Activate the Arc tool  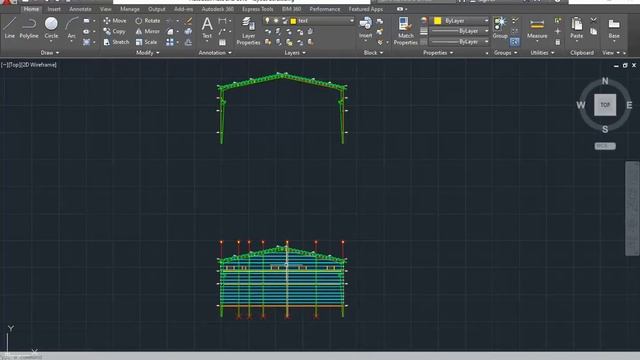pos(71,28)
